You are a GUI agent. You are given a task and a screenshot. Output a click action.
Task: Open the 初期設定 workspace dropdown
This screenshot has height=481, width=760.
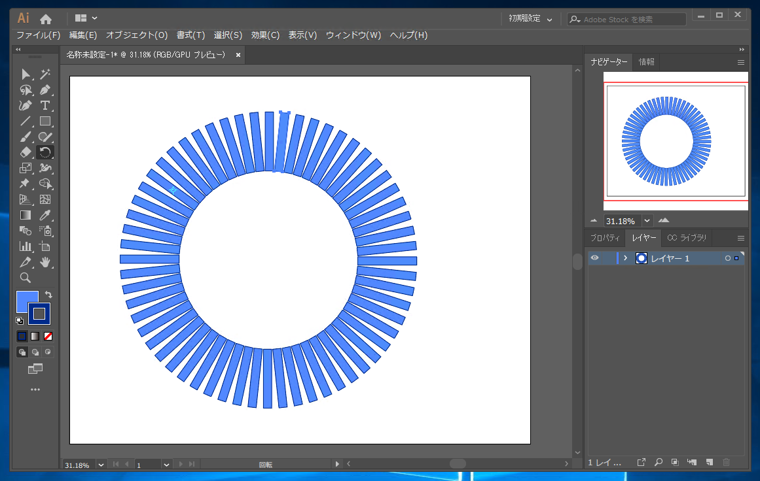click(x=530, y=18)
